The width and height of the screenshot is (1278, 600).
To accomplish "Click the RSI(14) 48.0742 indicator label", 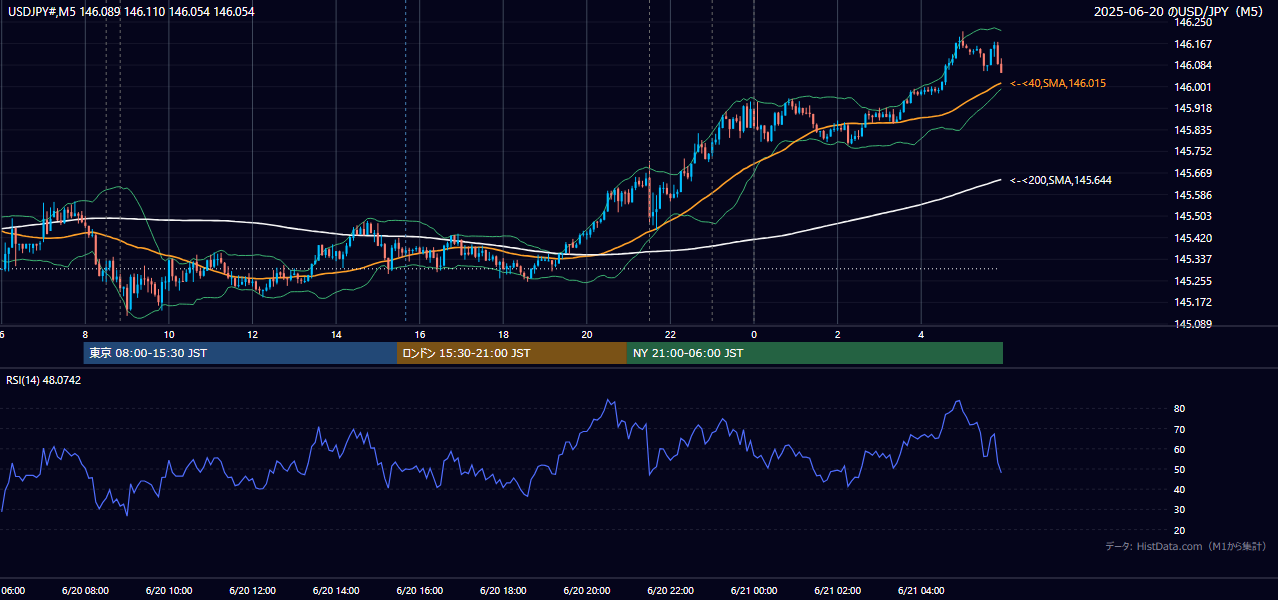I will tap(44, 380).
